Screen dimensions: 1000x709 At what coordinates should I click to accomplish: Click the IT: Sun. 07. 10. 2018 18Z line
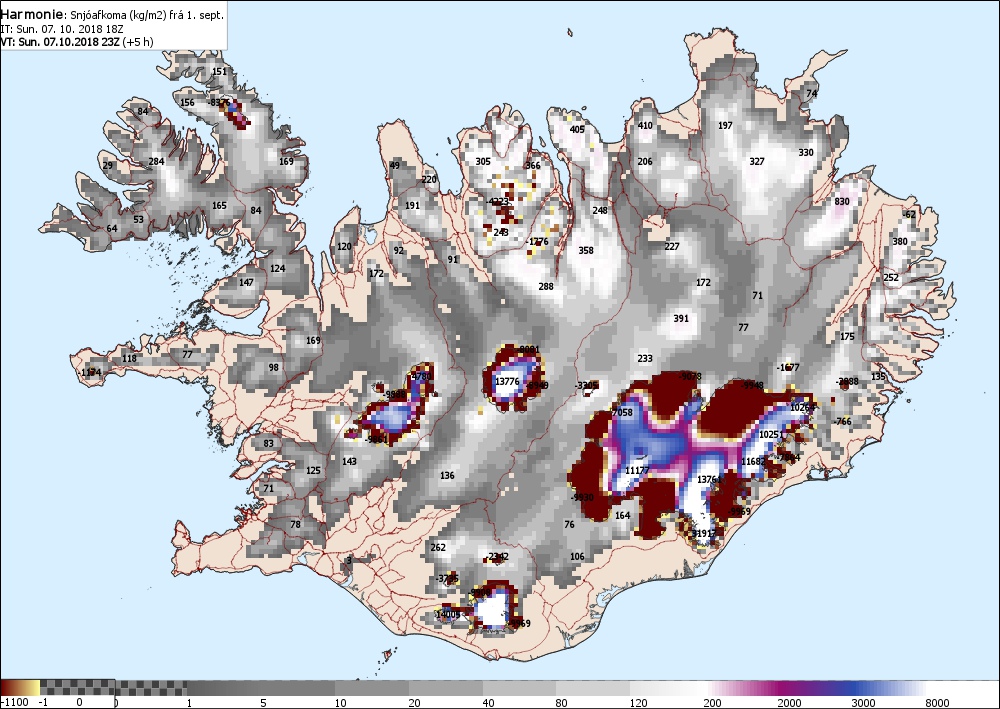62,29
